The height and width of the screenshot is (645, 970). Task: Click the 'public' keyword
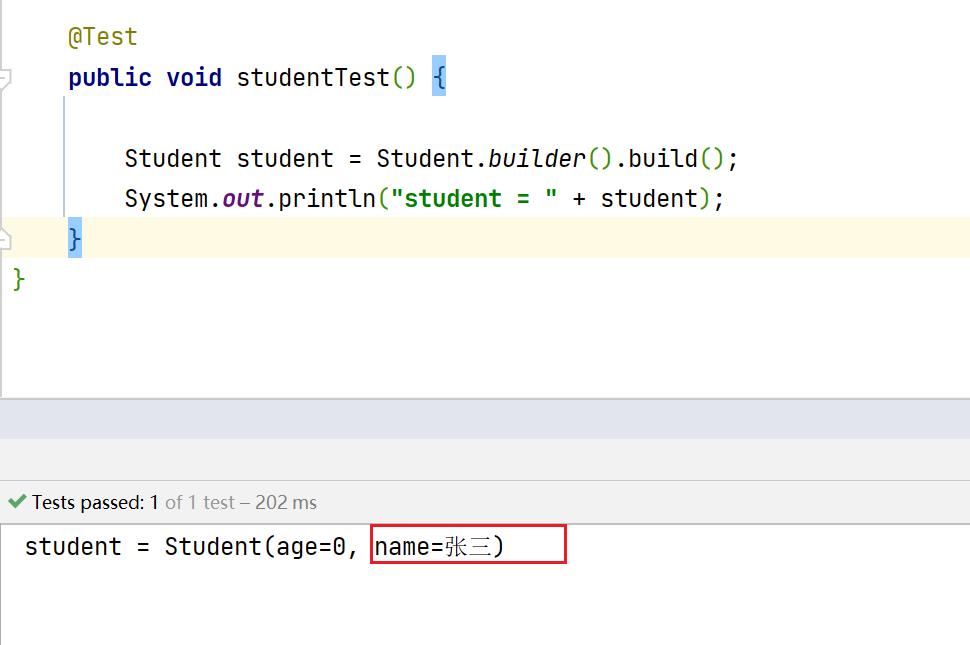[110, 78]
